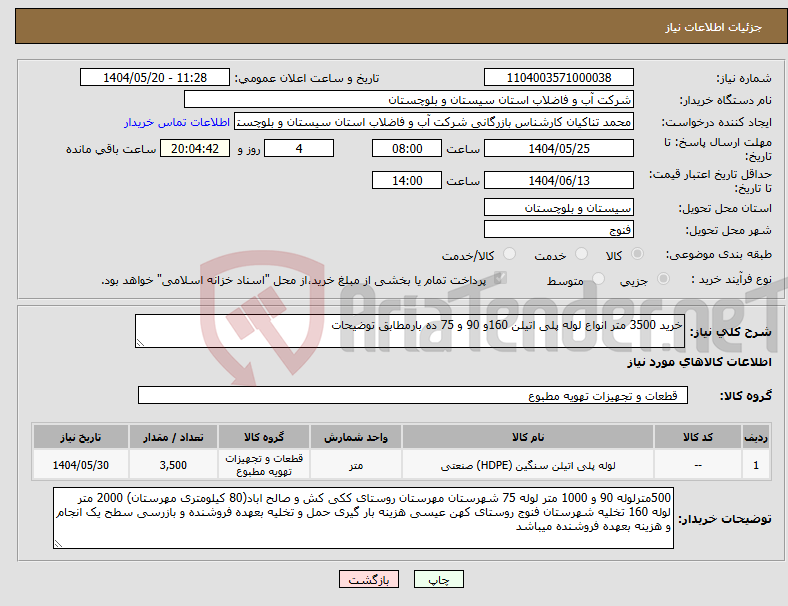Click the price validity time 14:00
Screen dimensions: 788x606
(407, 180)
